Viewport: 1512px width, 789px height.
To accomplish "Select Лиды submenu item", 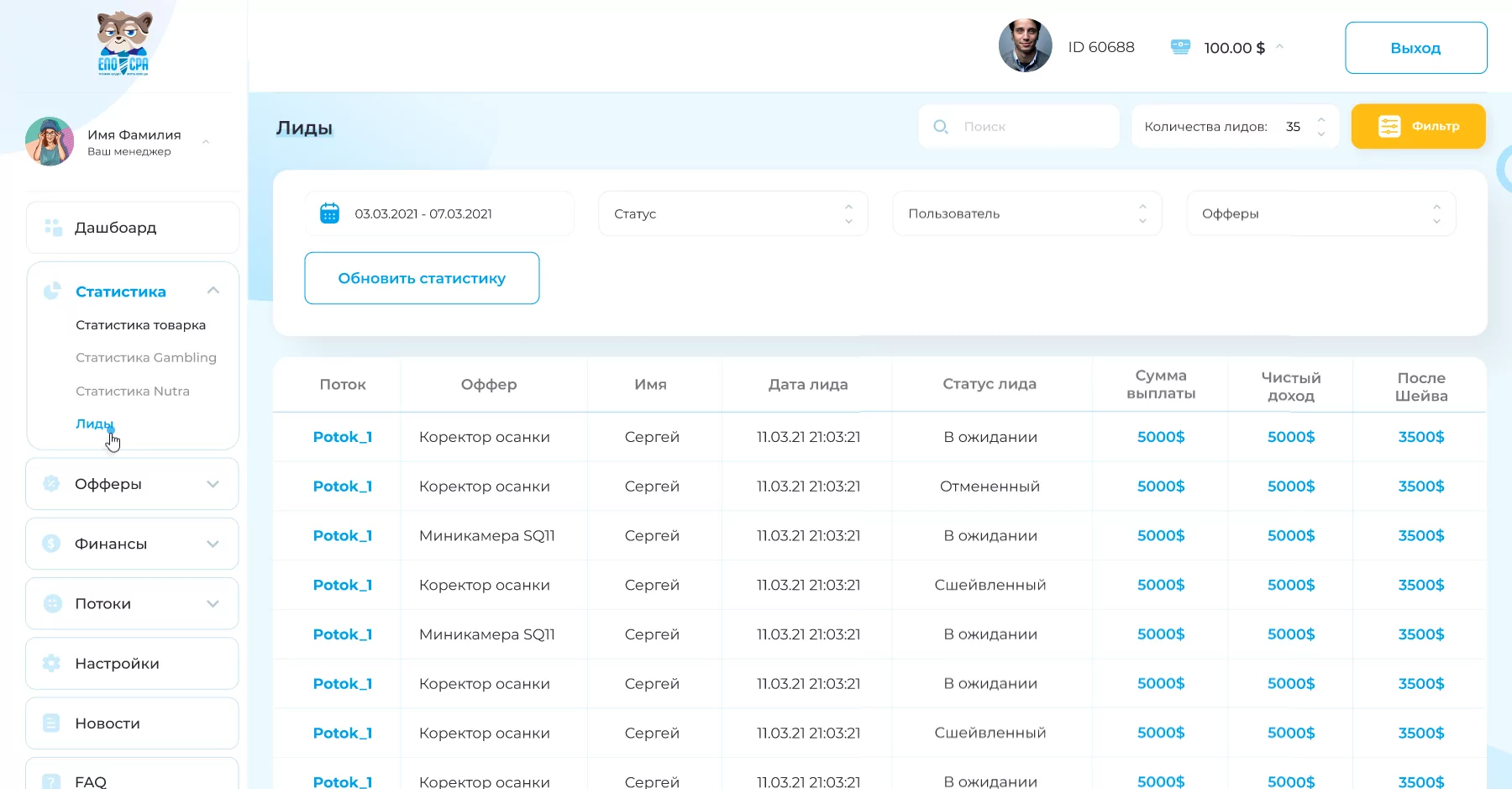I will pos(94,423).
